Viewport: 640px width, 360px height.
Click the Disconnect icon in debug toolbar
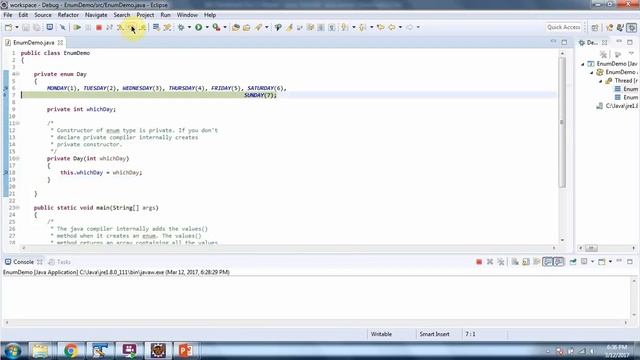point(109,27)
